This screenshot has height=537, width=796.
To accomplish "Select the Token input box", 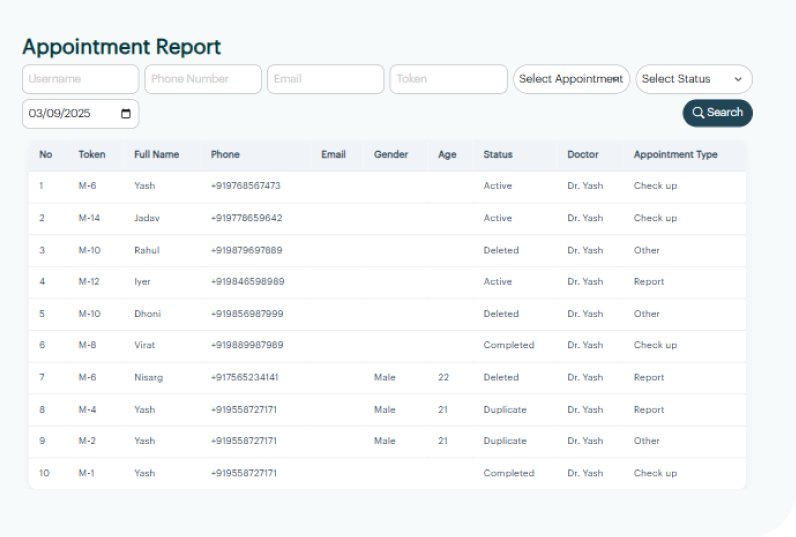I will [x=448, y=79].
